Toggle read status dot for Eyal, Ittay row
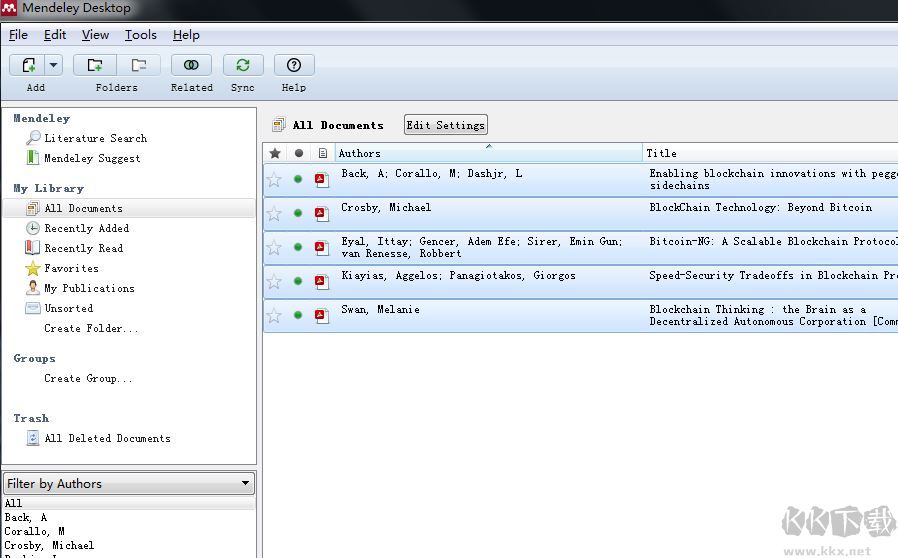The width and height of the screenshot is (898, 558). coord(298,246)
